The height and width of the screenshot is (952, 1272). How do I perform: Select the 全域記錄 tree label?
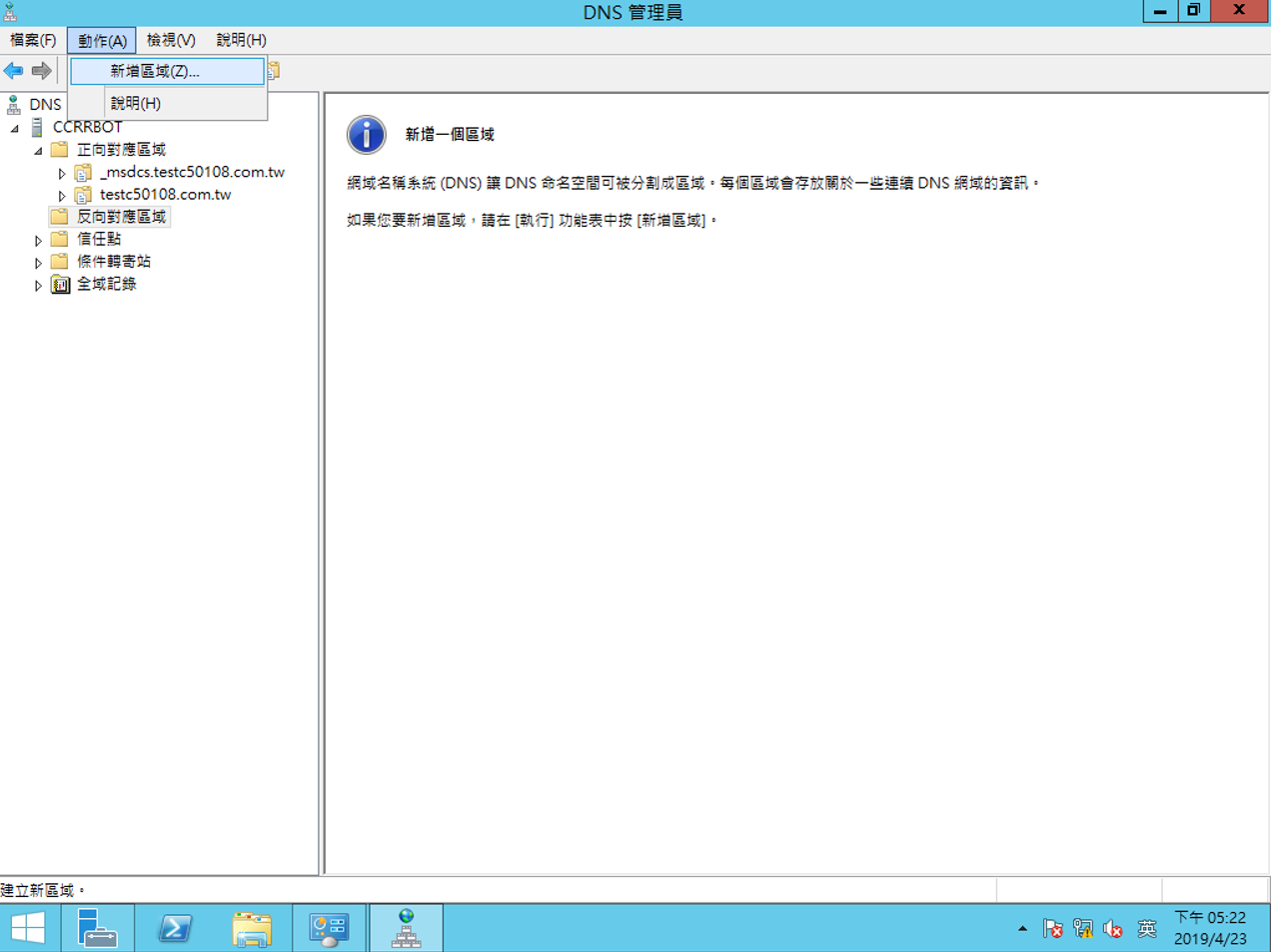click(x=107, y=285)
